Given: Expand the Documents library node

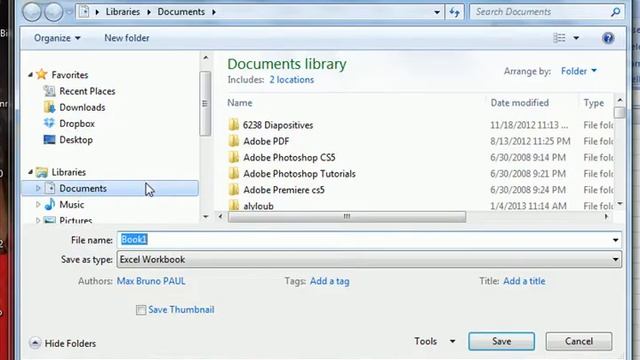Looking at the screenshot, I should point(38,188).
